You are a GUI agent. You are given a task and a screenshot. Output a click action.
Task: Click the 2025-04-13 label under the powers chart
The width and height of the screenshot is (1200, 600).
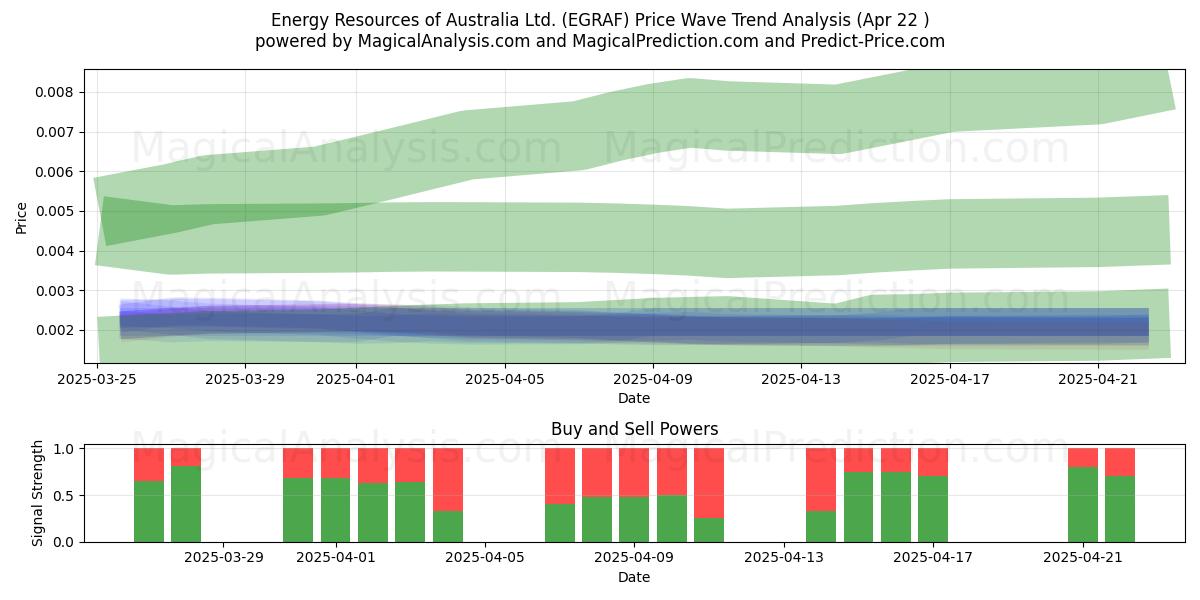[x=784, y=558]
